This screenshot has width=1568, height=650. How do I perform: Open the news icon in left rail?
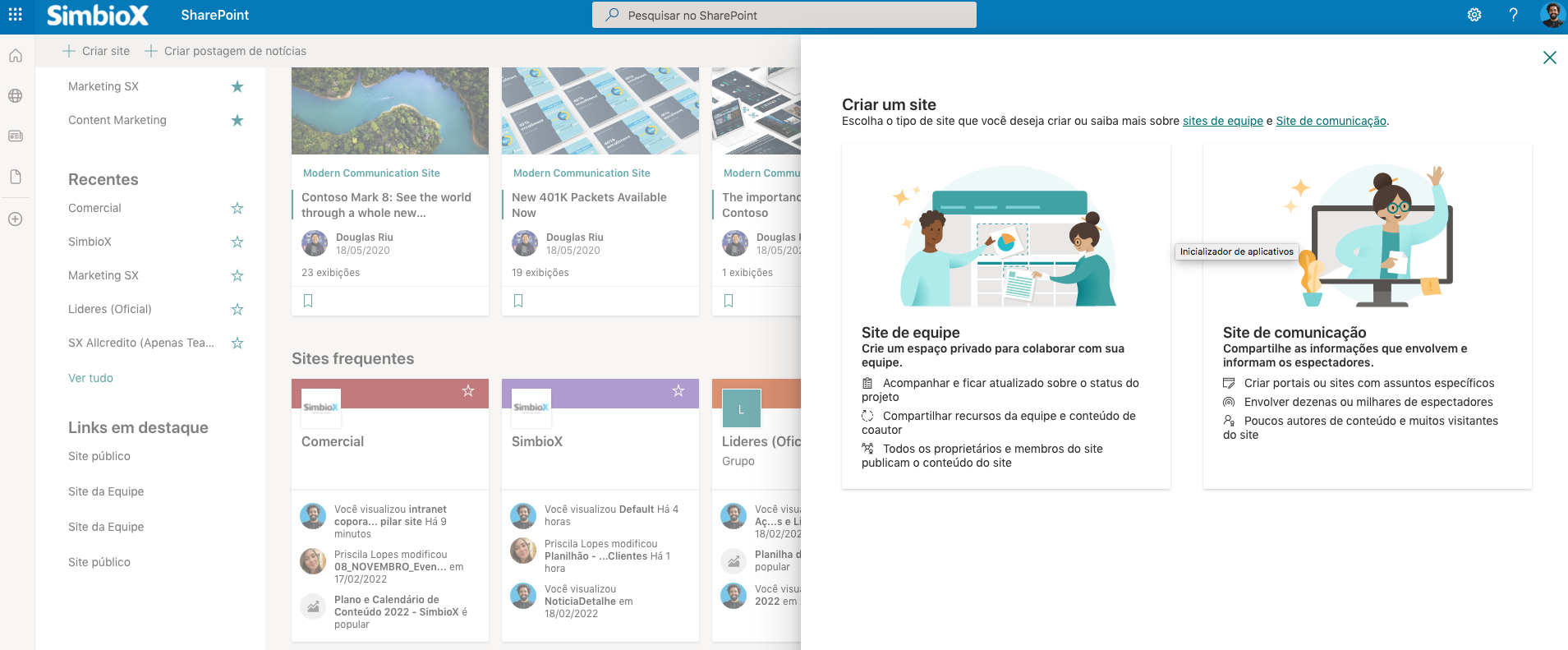click(16, 136)
